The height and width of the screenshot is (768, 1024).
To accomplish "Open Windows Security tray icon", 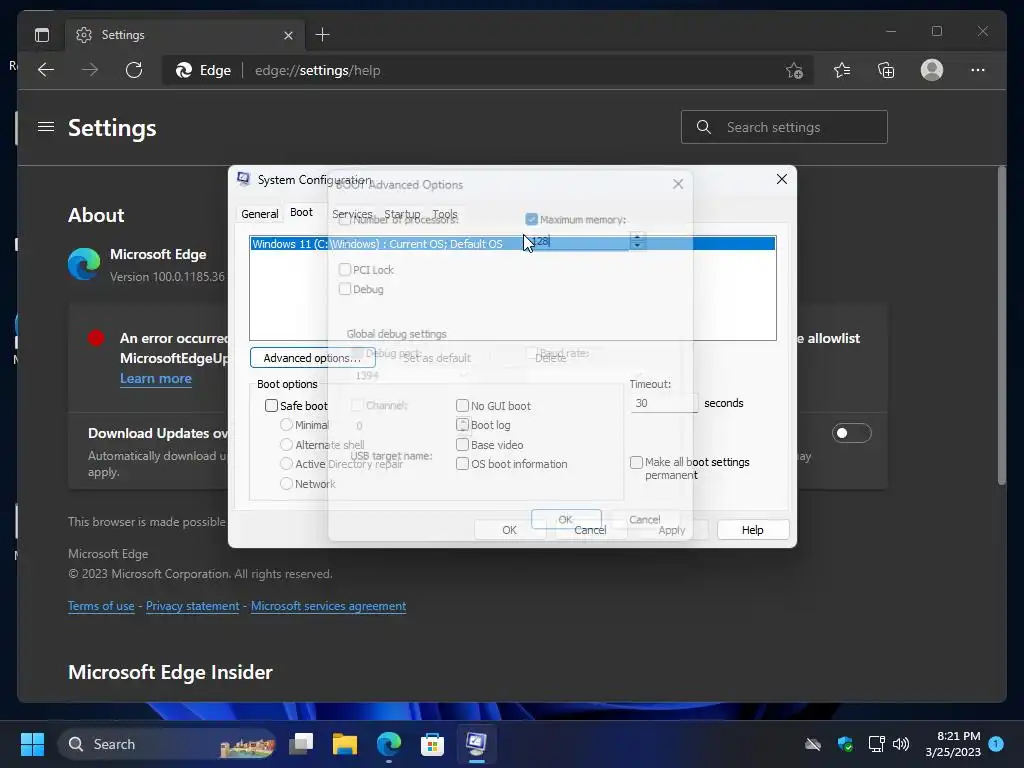I will [845, 744].
